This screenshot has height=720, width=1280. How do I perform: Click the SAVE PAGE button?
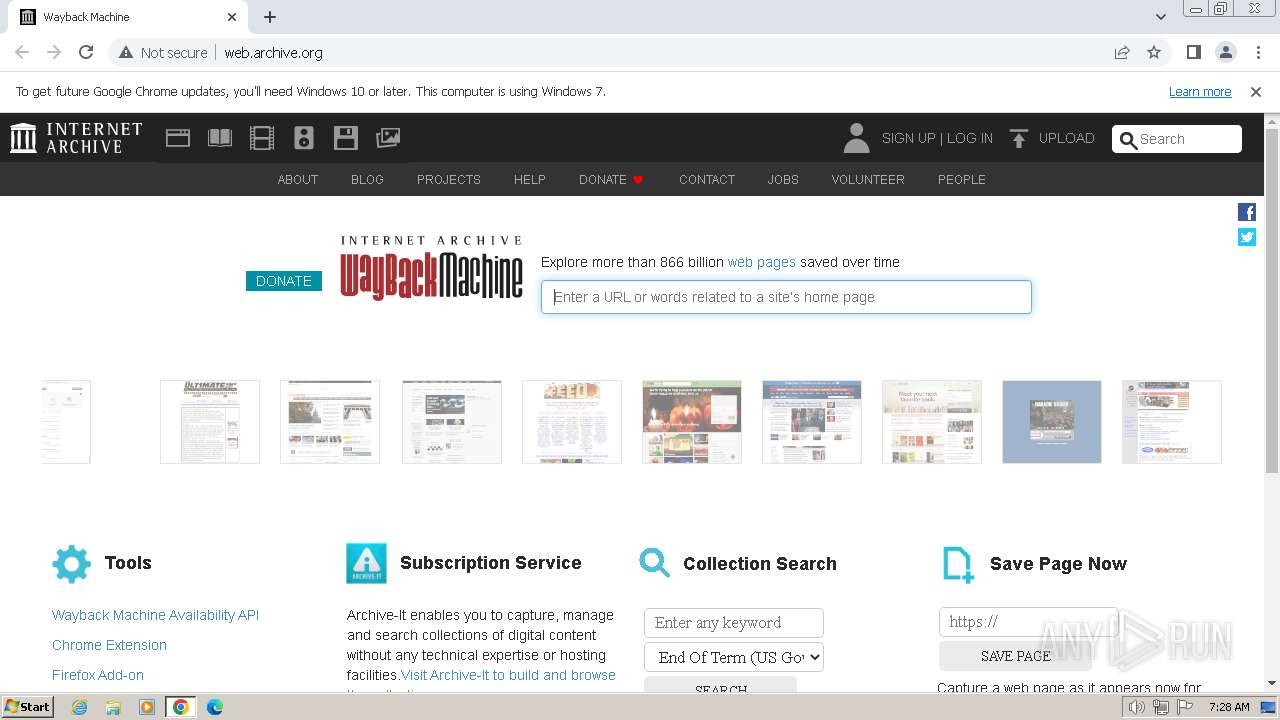[1015, 656]
